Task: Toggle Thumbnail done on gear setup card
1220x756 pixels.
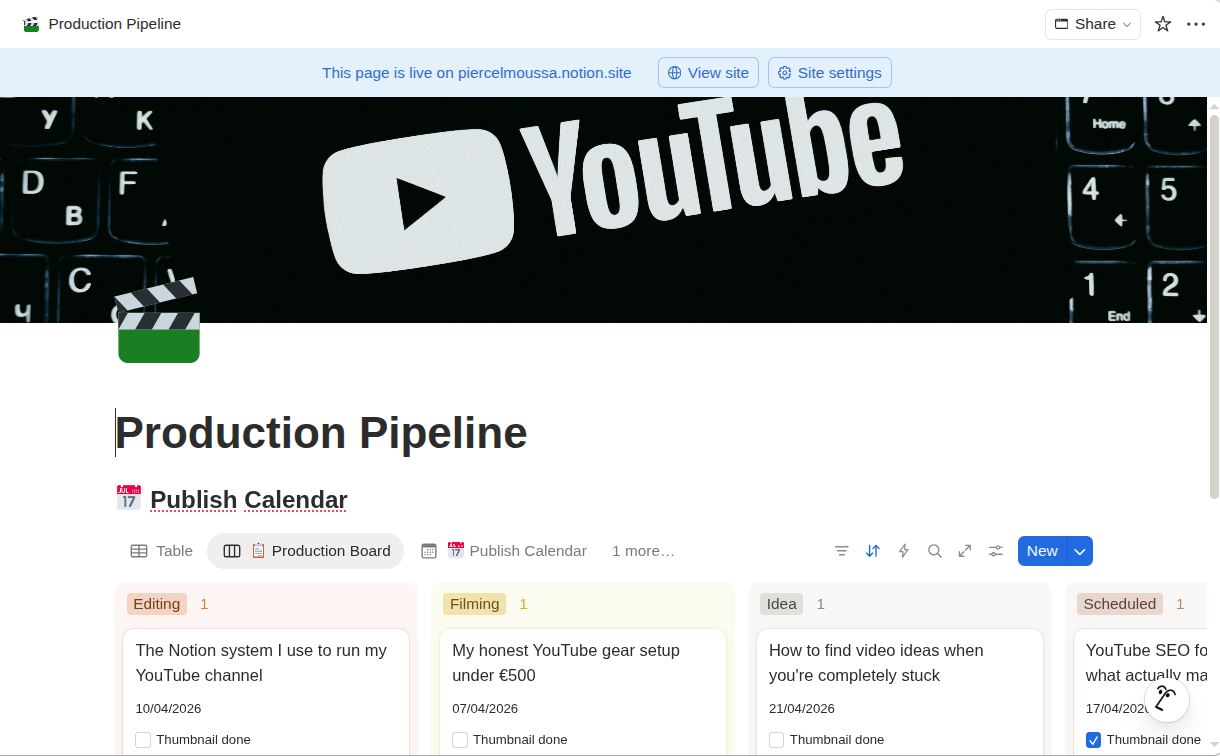Action: coord(460,740)
